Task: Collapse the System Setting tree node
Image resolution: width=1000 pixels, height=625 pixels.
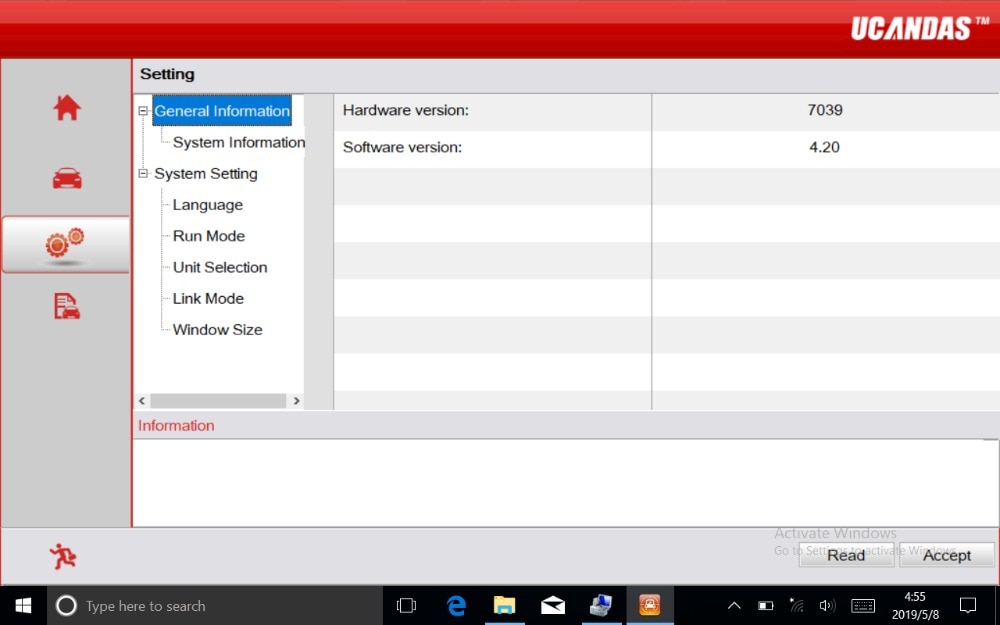Action: [x=143, y=173]
